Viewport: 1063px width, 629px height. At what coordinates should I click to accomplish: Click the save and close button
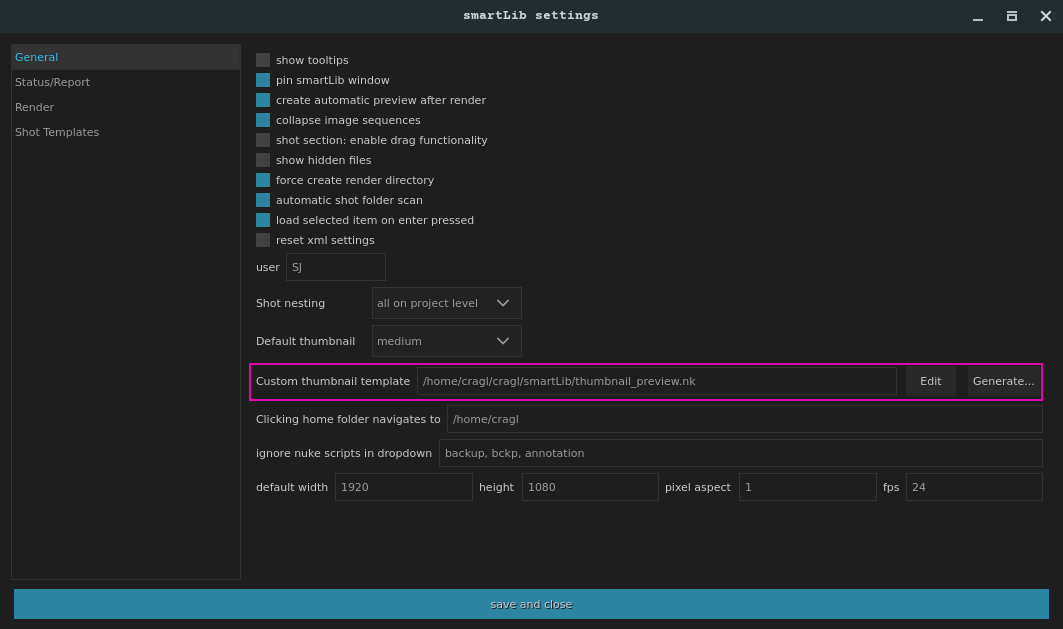(531, 604)
